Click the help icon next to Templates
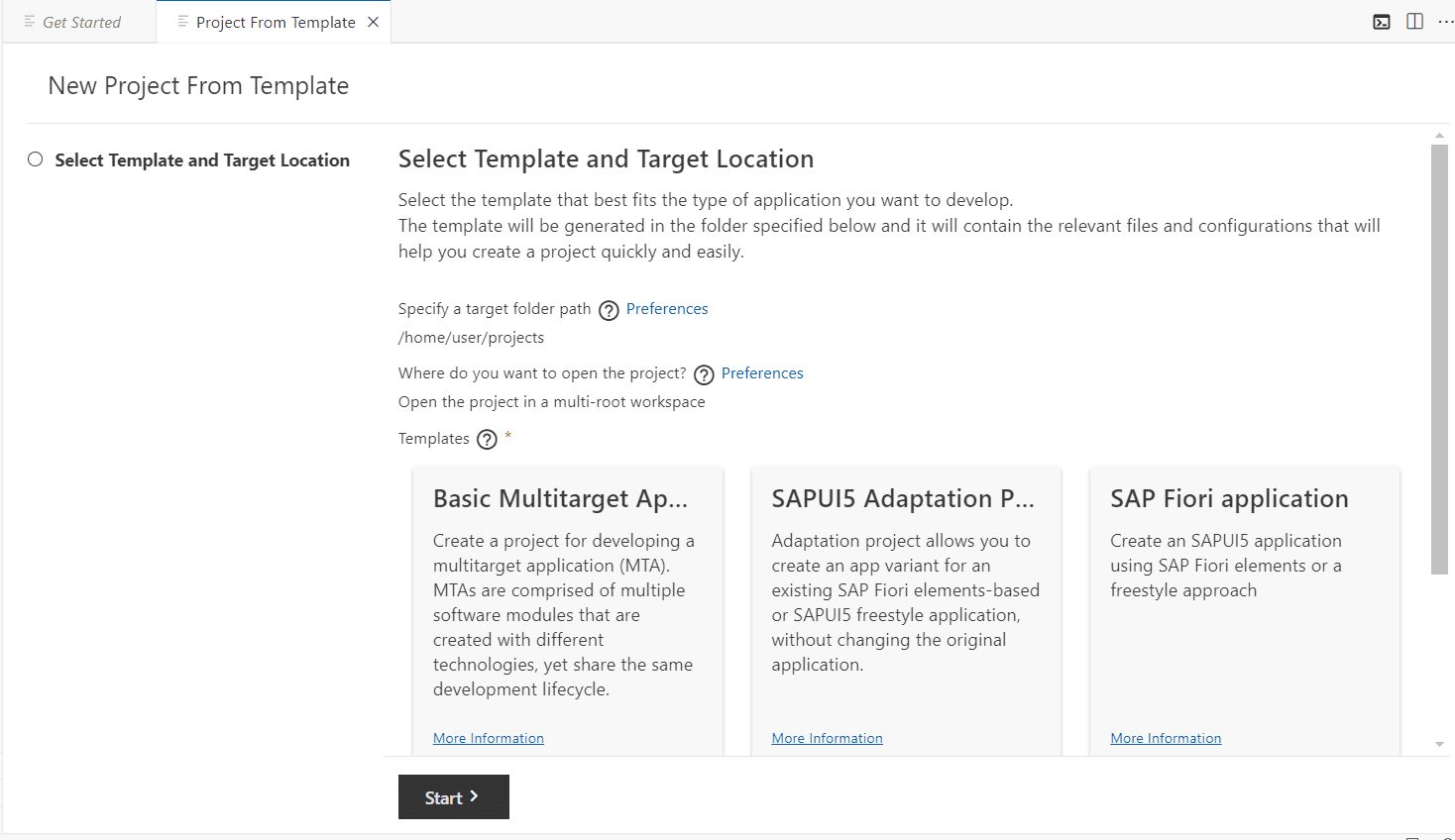Image resolution: width=1455 pixels, height=840 pixels. tap(487, 439)
